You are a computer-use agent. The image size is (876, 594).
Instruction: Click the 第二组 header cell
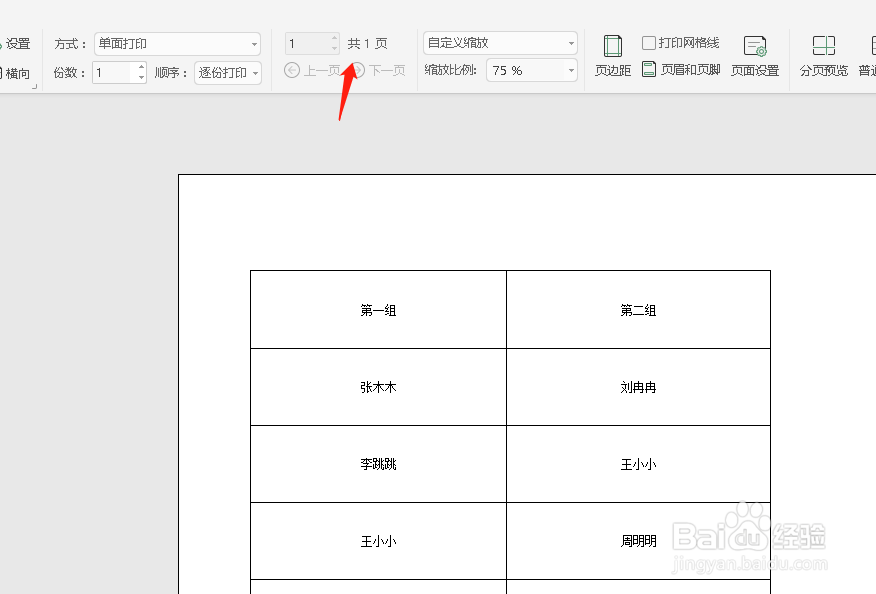(638, 310)
